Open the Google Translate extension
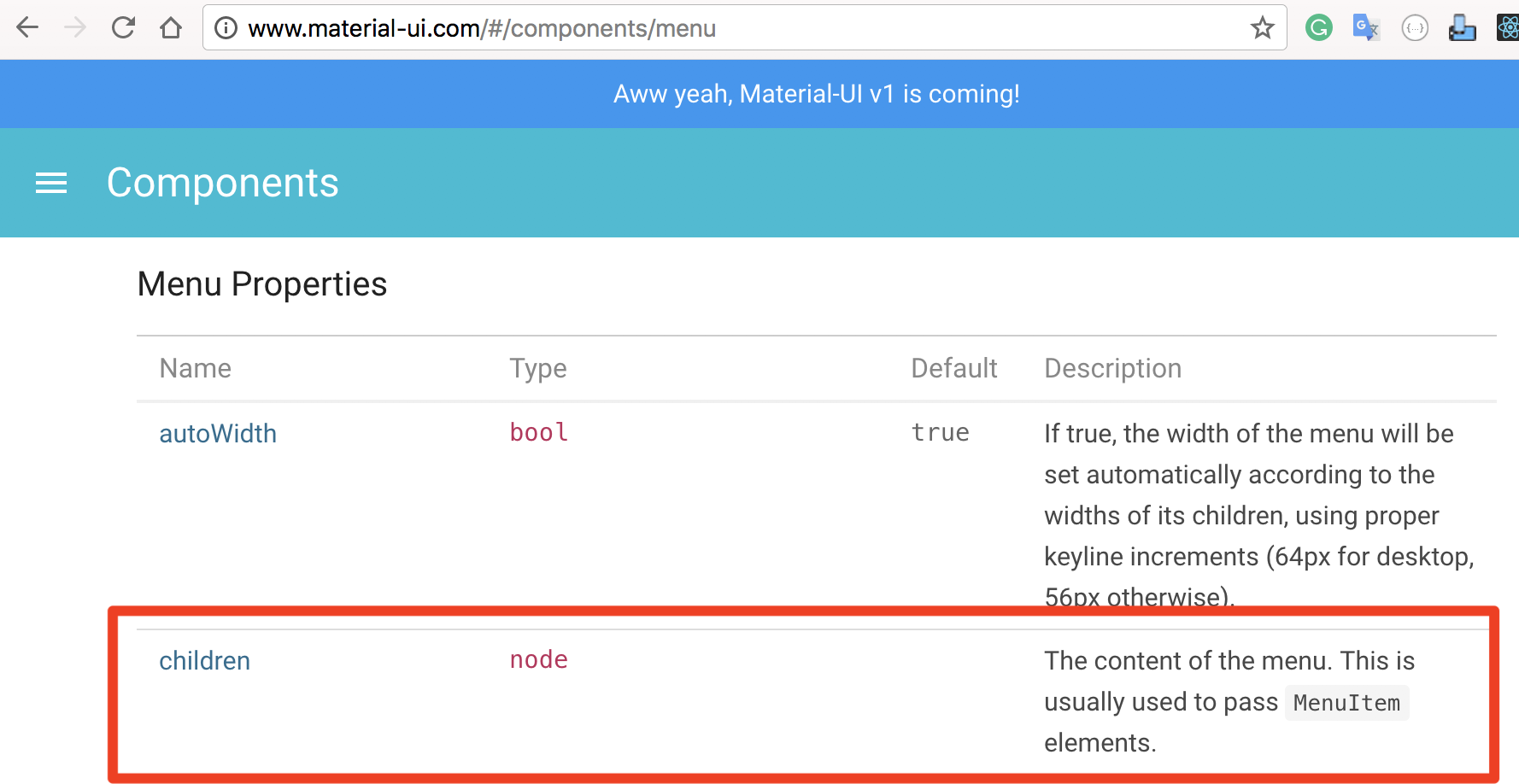 tap(1366, 27)
